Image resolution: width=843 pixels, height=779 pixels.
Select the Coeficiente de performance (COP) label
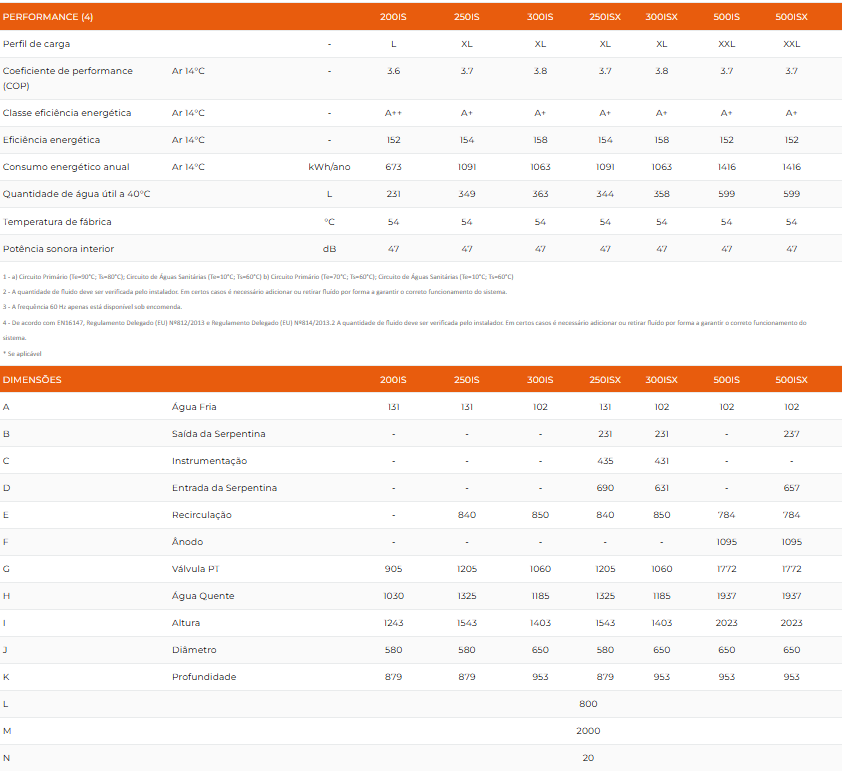coord(68,78)
